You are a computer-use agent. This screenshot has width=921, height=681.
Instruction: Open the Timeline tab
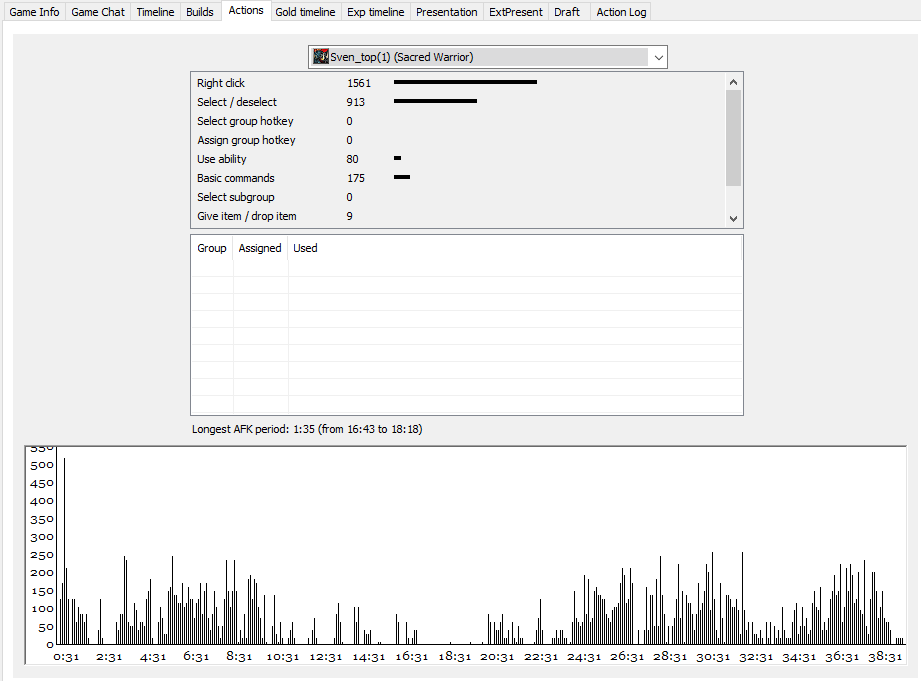[155, 12]
